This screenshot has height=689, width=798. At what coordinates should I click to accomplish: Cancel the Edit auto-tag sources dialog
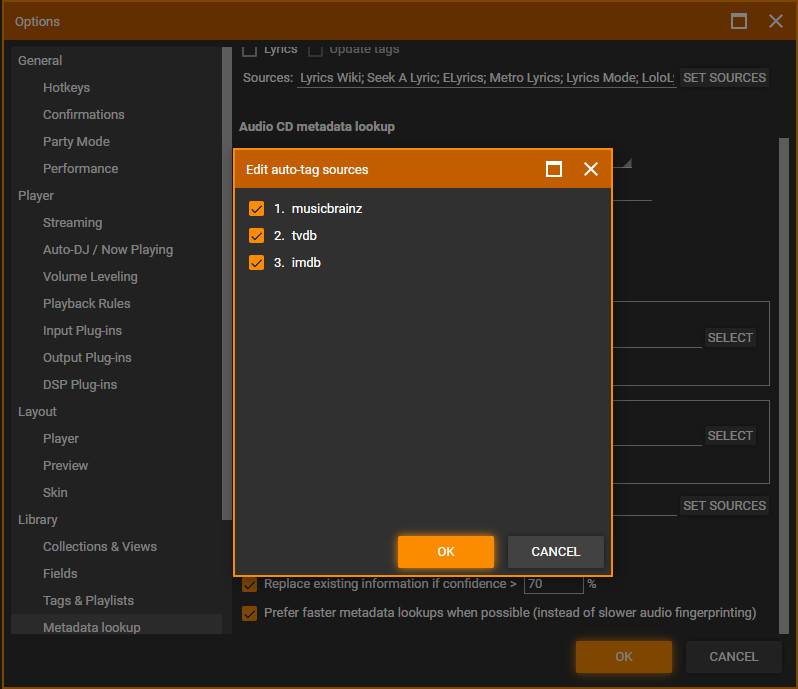coord(555,552)
